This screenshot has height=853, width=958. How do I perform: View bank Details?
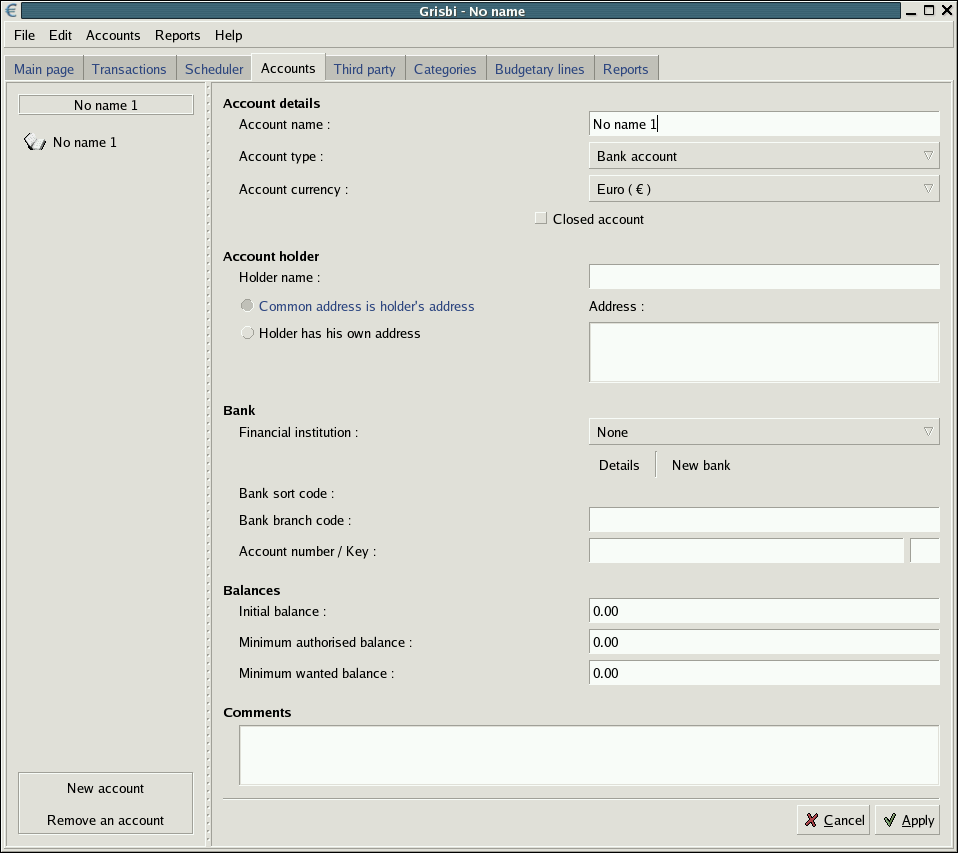tap(619, 465)
